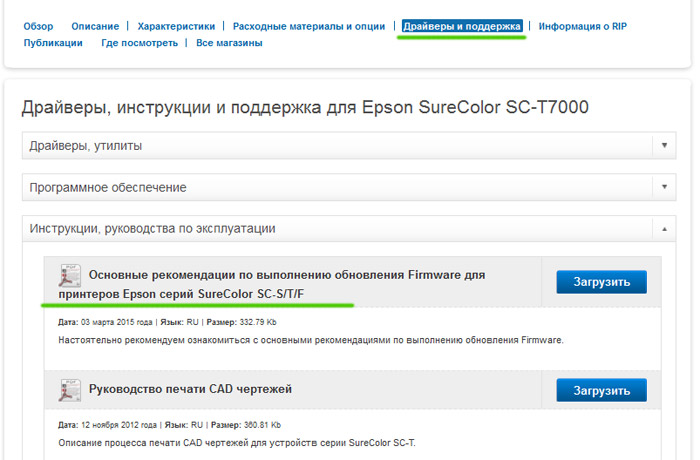
Task: Go to Характеристики tab
Action: [176, 26]
